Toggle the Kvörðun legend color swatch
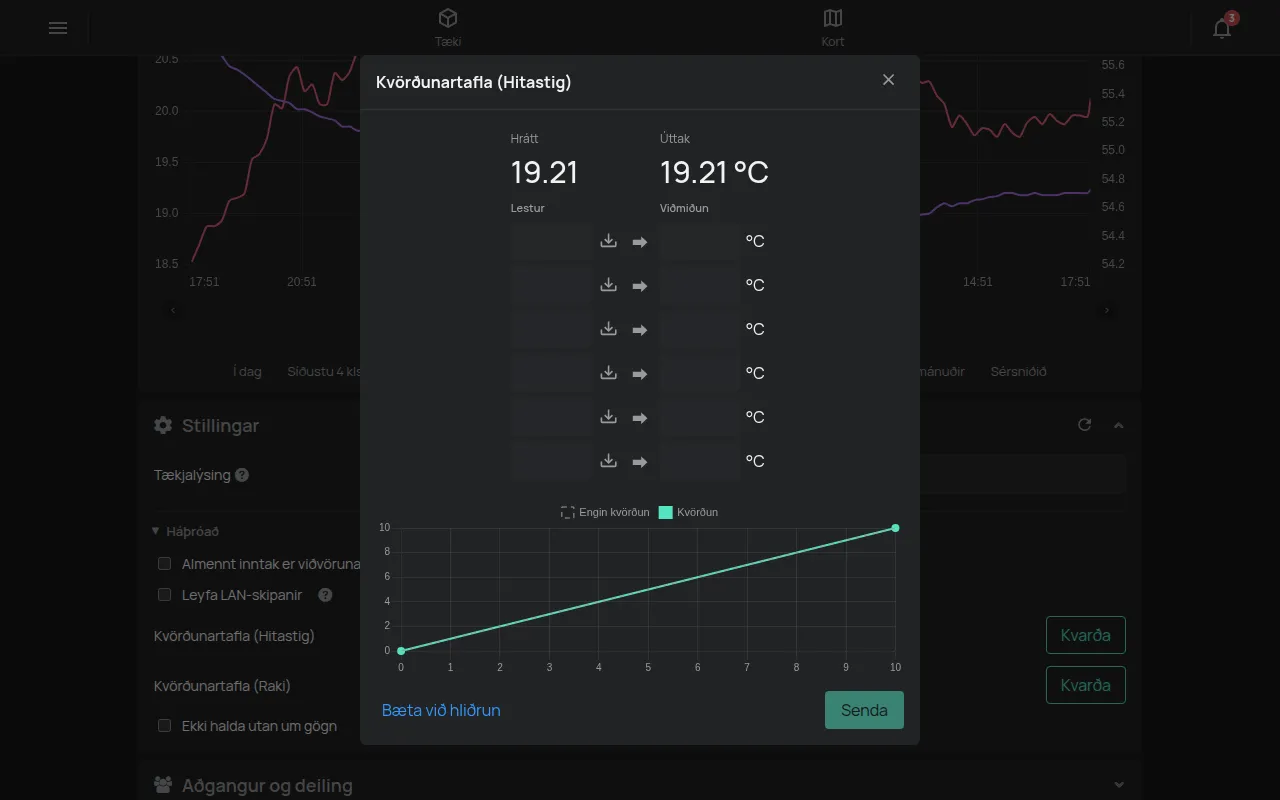 point(666,512)
